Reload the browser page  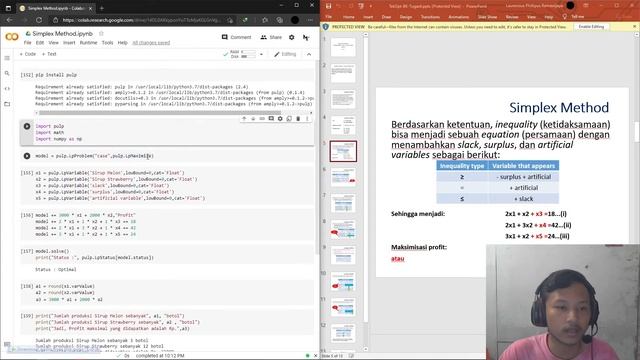pos(39,20)
